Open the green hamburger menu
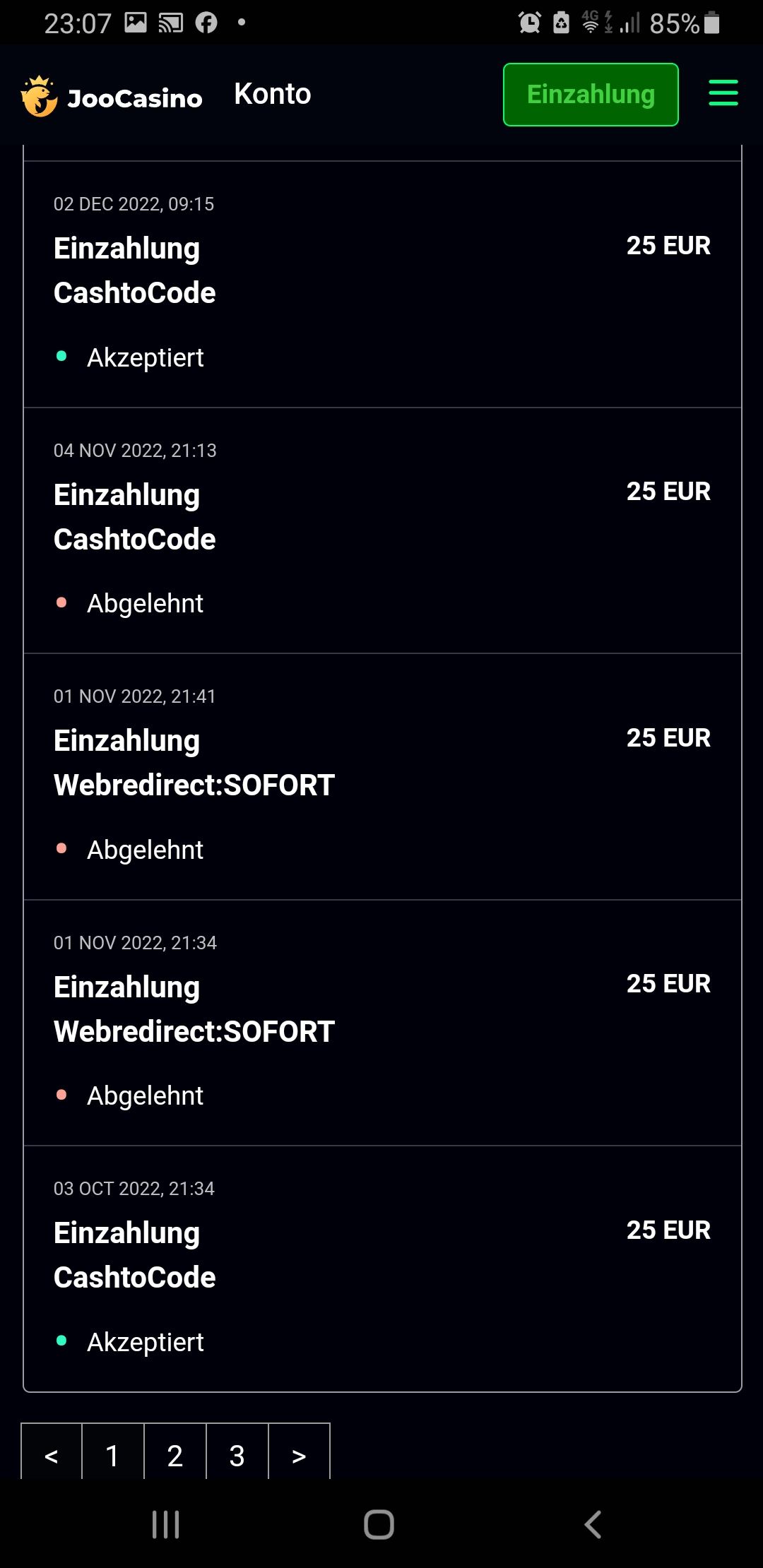The height and width of the screenshot is (1568, 763). [723, 93]
